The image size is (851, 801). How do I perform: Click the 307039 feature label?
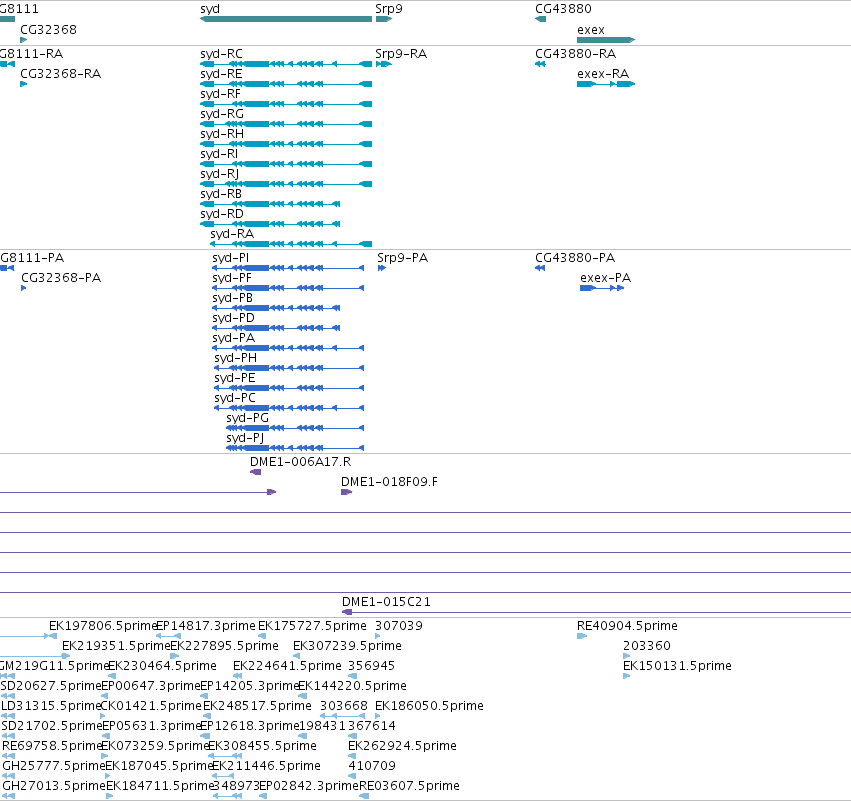tap(399, 626)
